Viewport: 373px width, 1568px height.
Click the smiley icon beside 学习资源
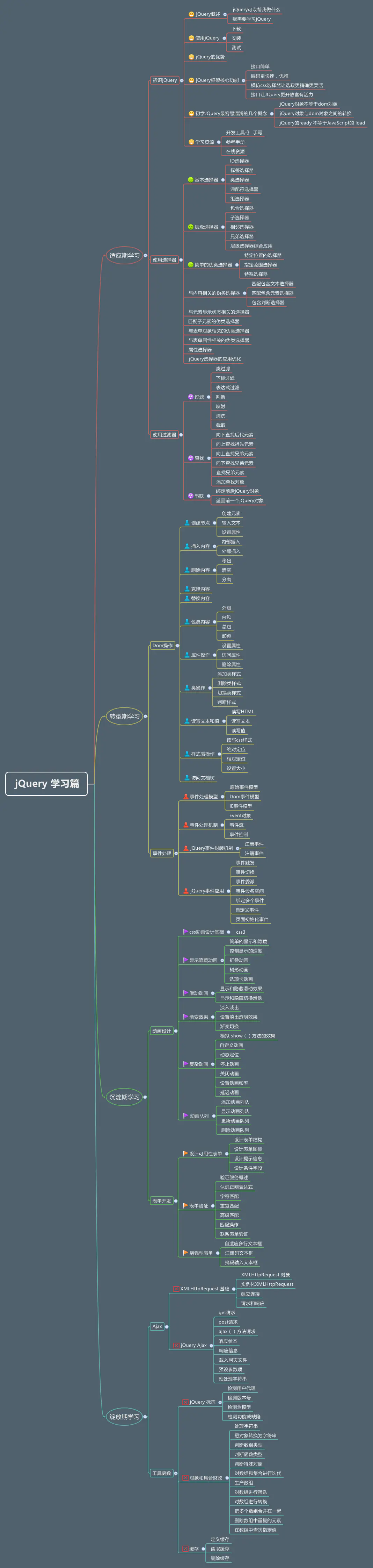191,142
